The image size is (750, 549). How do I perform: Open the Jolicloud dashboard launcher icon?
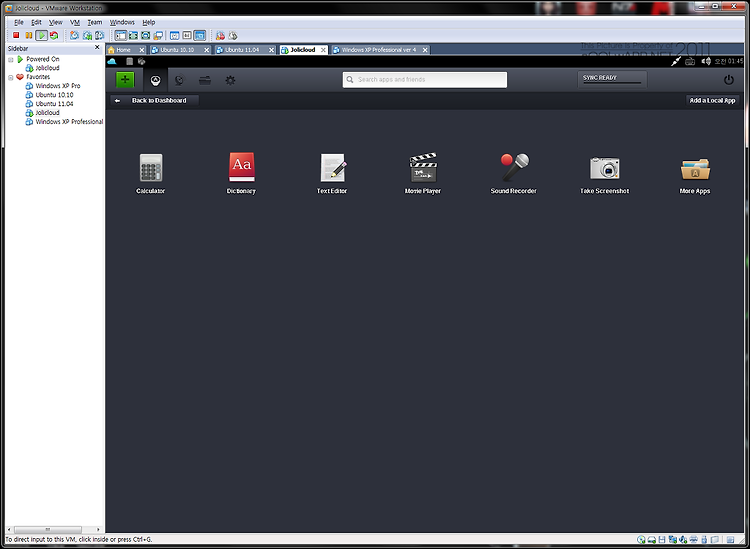click(x=155, y=80)
